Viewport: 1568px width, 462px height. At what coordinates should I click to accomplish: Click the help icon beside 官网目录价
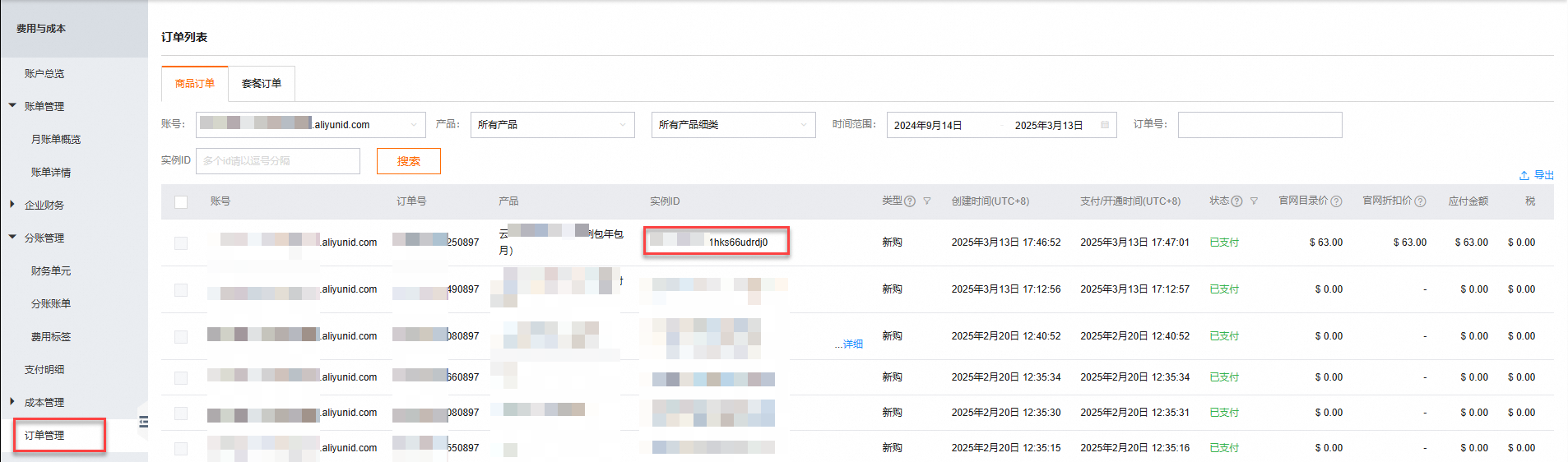pyautogui.click(x=1336, y=201)
